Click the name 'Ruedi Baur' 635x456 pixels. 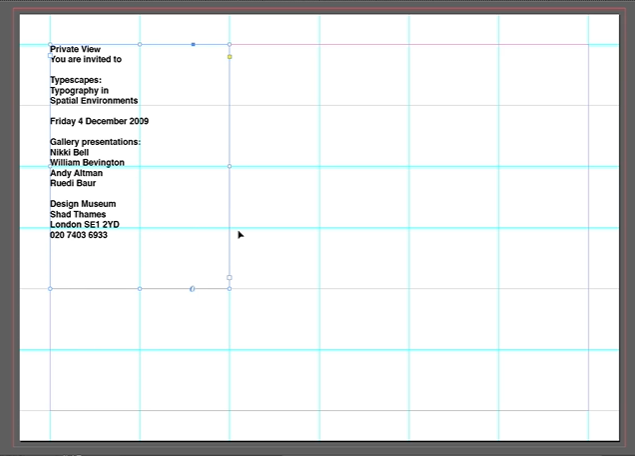click(73, 183)
